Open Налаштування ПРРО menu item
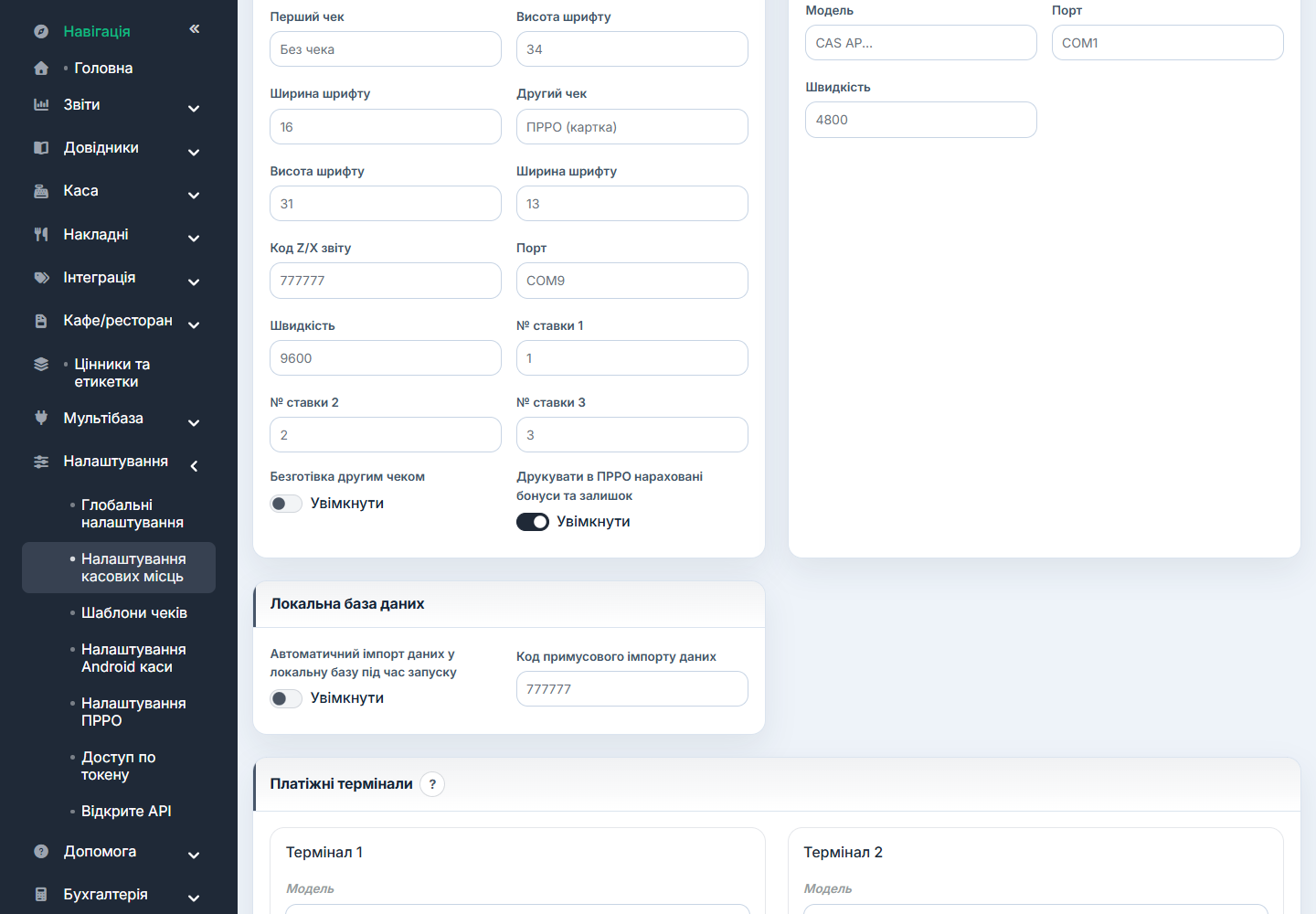Image resolution: width=1316 pixels, height=914 pixels. click(133, 712)
